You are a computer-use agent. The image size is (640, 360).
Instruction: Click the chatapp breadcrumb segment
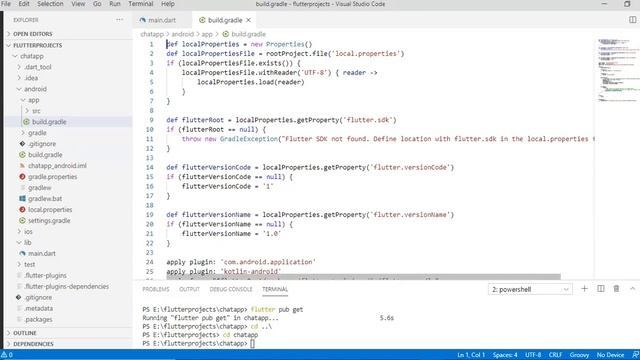point(152,34)
